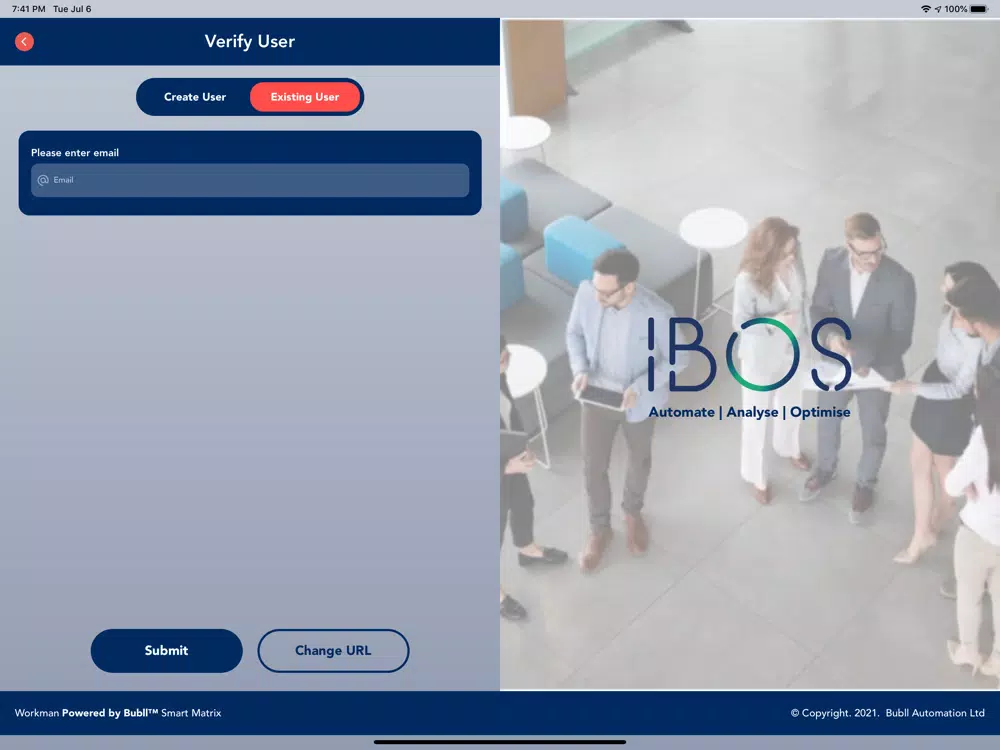Tap the IBOS logo on the right panel
This screenshot has width=1000, height=750.
[749, 354]
